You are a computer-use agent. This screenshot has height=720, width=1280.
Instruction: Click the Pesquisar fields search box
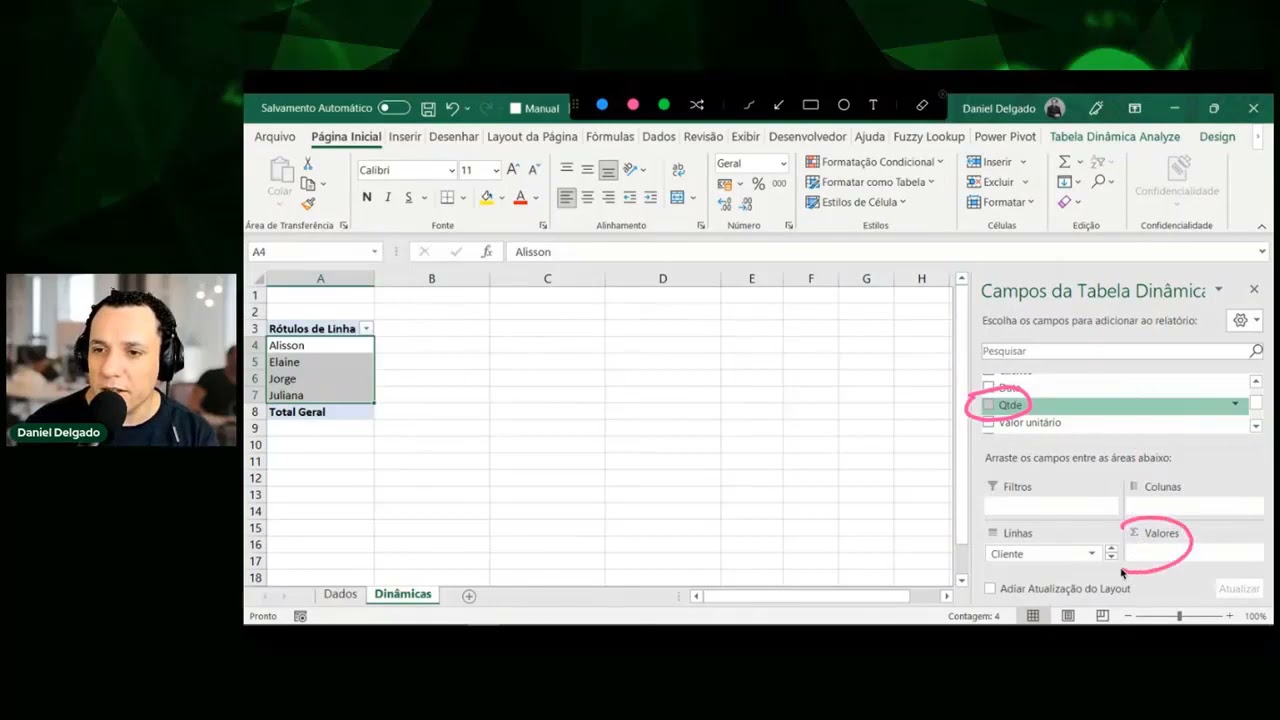click(x=1122, y=351)
